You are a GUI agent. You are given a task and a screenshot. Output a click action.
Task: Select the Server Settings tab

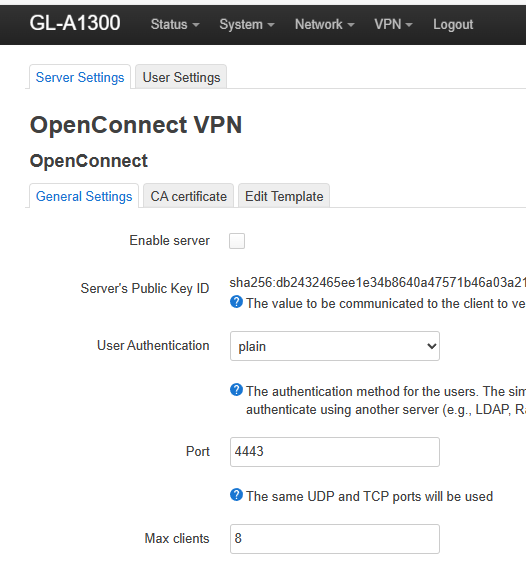[x=80, y=77]
